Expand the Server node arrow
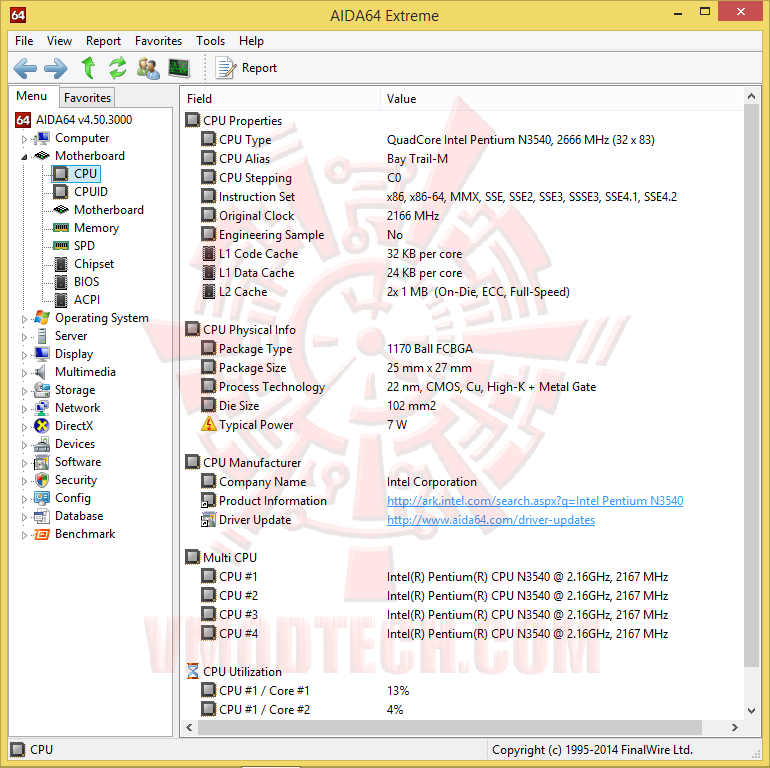Viewport: 770px width, 768px height. [x=24, y=337]
